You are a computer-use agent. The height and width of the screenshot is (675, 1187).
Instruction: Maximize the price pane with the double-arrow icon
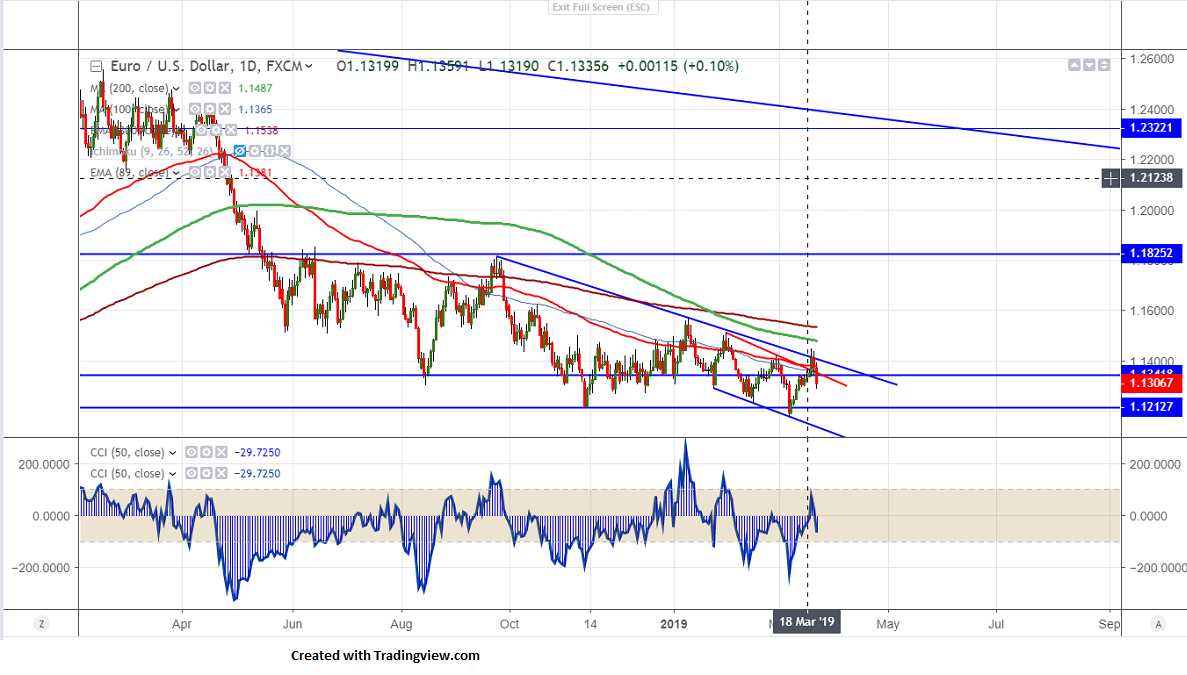1104,65
